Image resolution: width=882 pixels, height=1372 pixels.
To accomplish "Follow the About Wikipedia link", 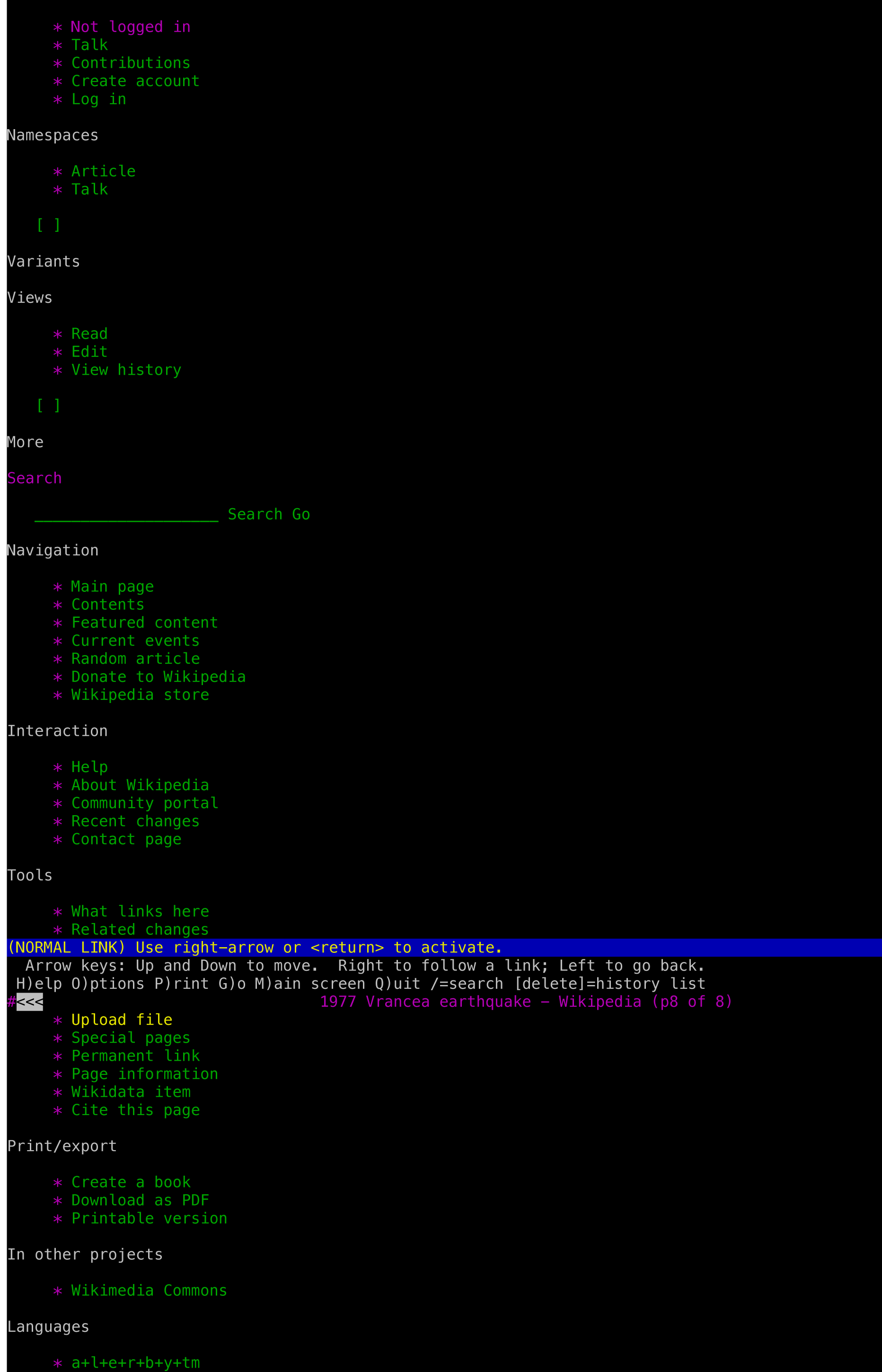I will point(140,785).
